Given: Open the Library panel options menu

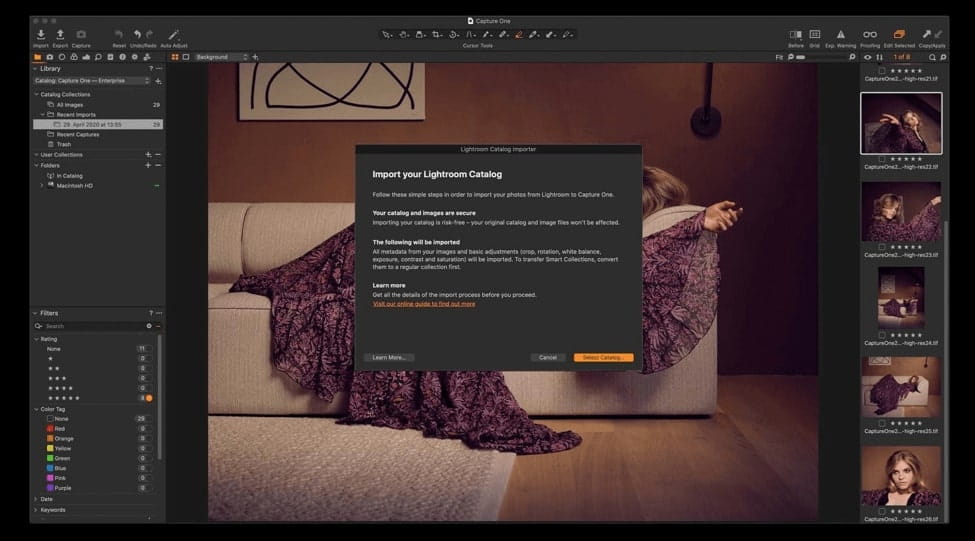Looking at the screenshot, I should [x=159, y=69].
